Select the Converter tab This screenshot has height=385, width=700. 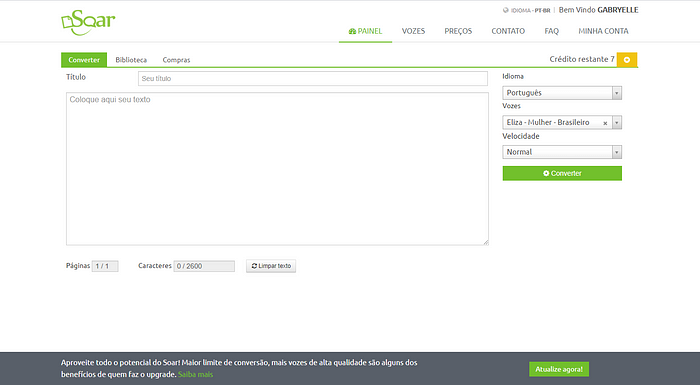pyautogui.click(x=84, y=60)
